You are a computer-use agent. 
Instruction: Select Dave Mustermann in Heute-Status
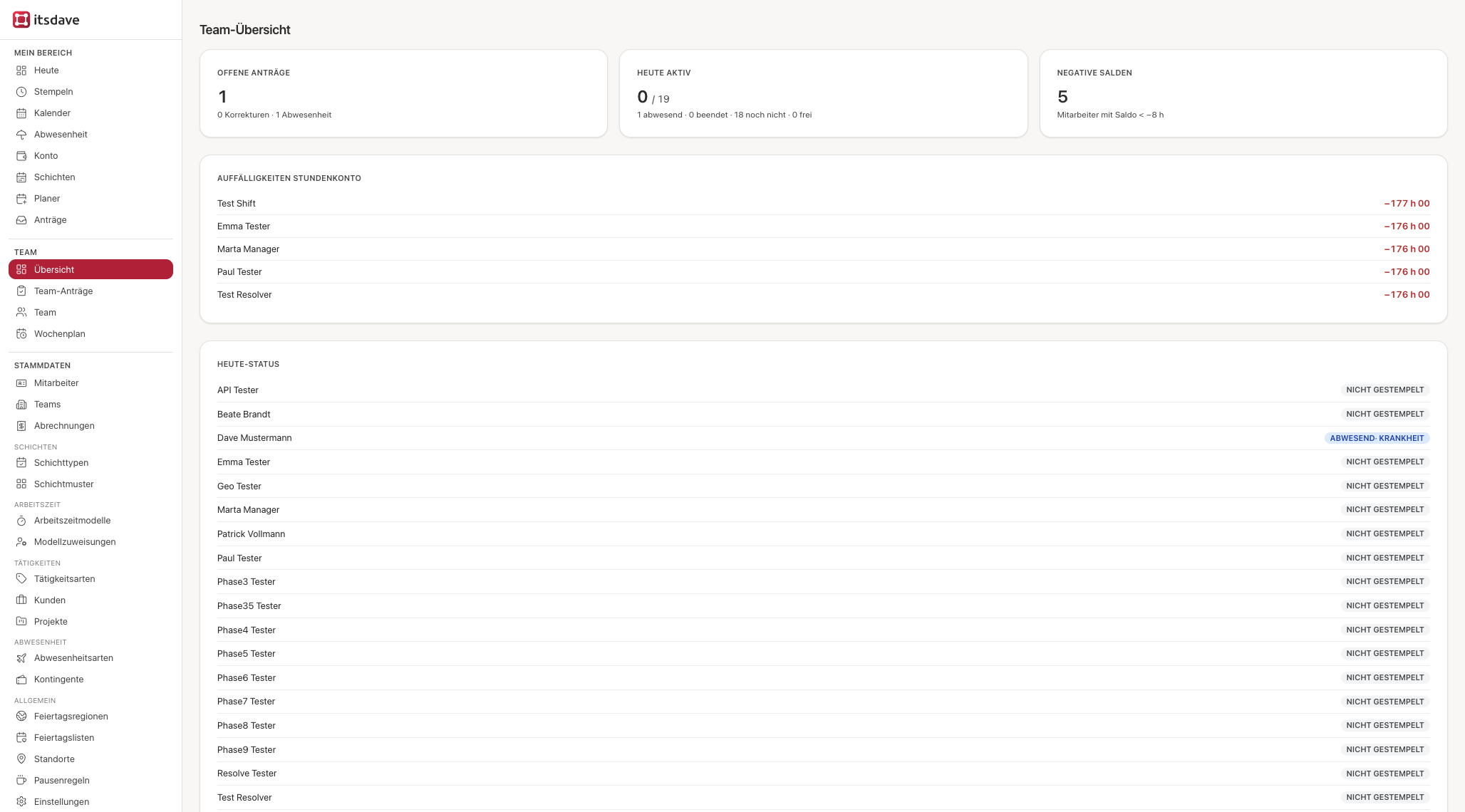pyautogui.click(x=823, y=438)
